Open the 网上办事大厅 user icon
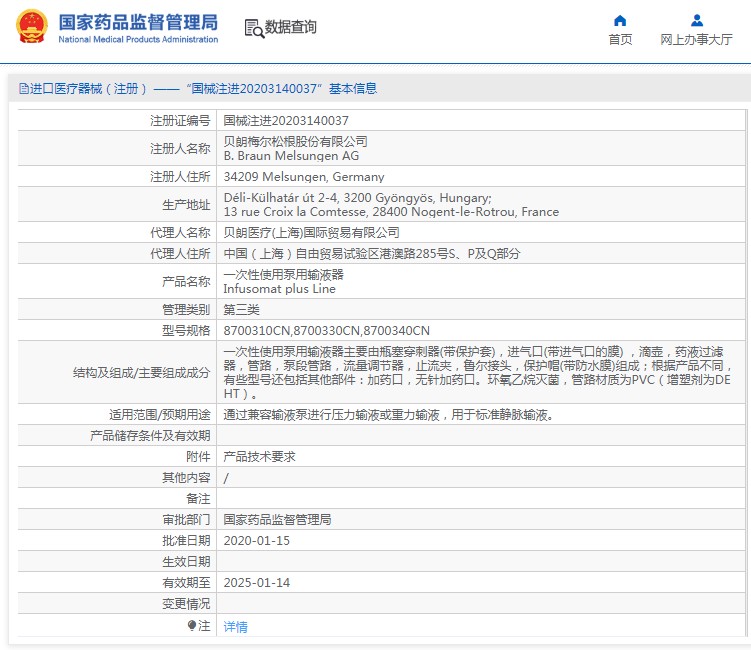The width and height of the screenshot is (751, 650). tap(697, 21)
